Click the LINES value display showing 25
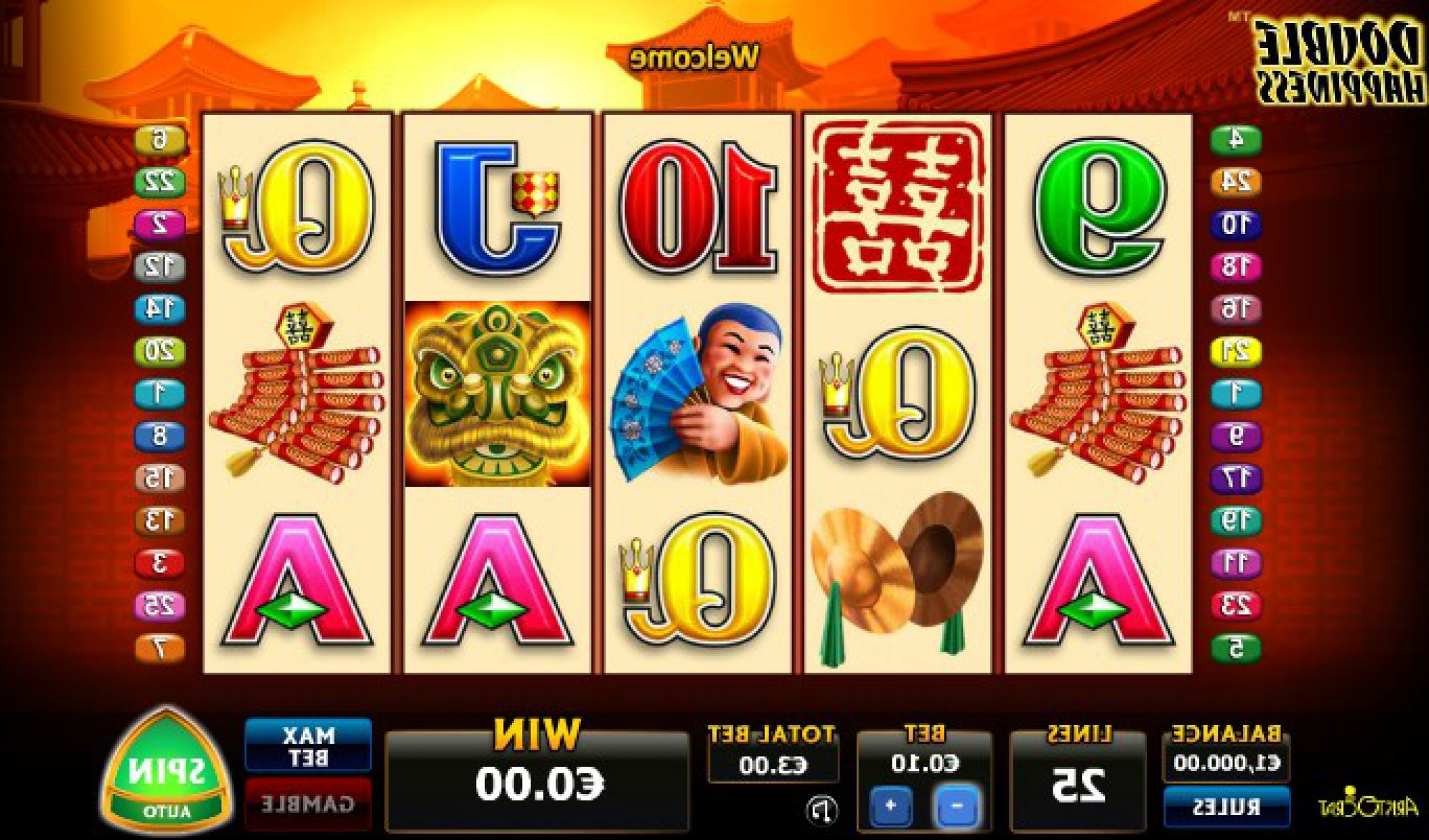1429x840 pixels. click(x=1077, y=785)
